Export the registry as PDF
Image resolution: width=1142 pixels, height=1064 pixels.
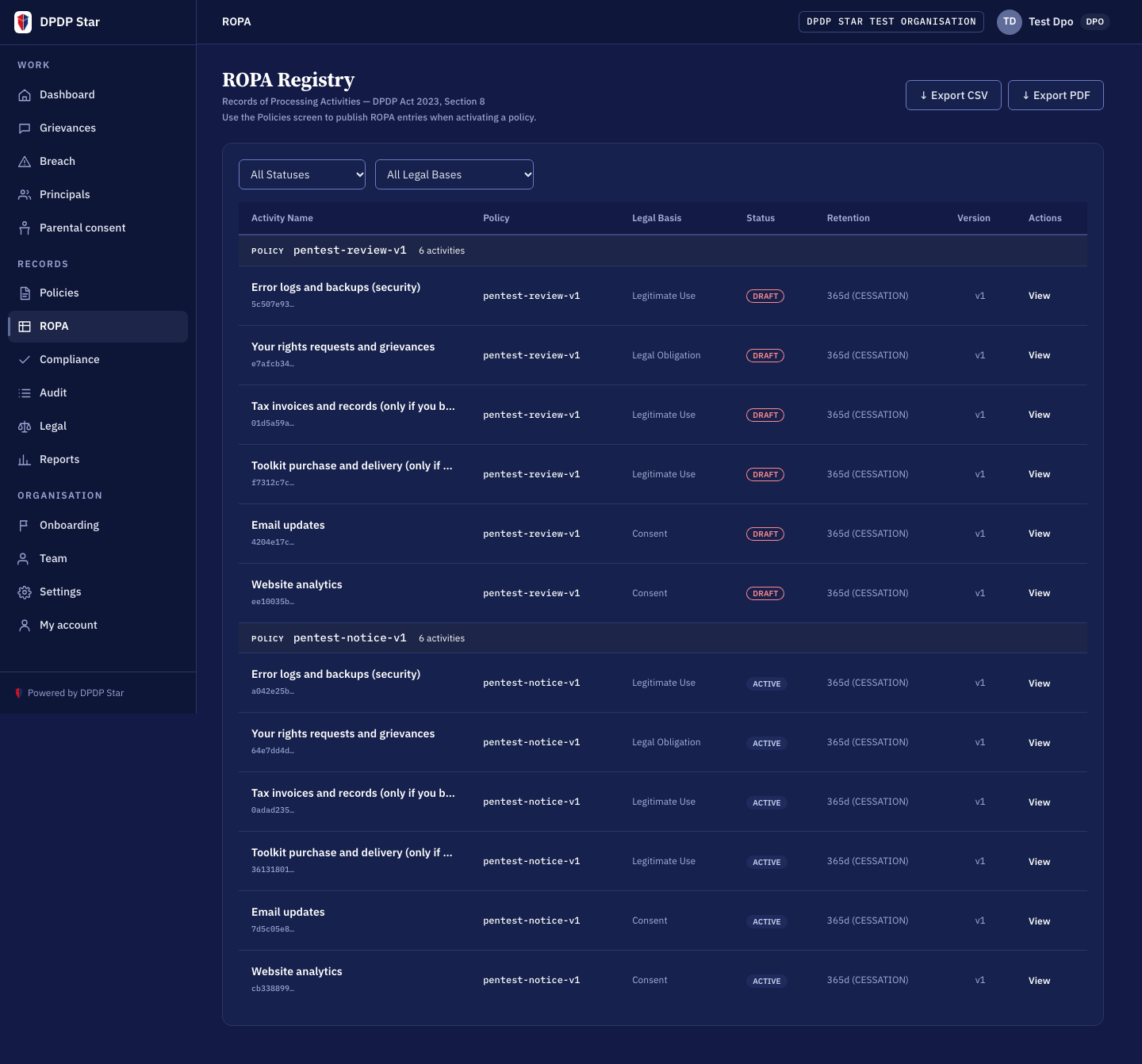pyautogui.click(x=1056, y=95)
